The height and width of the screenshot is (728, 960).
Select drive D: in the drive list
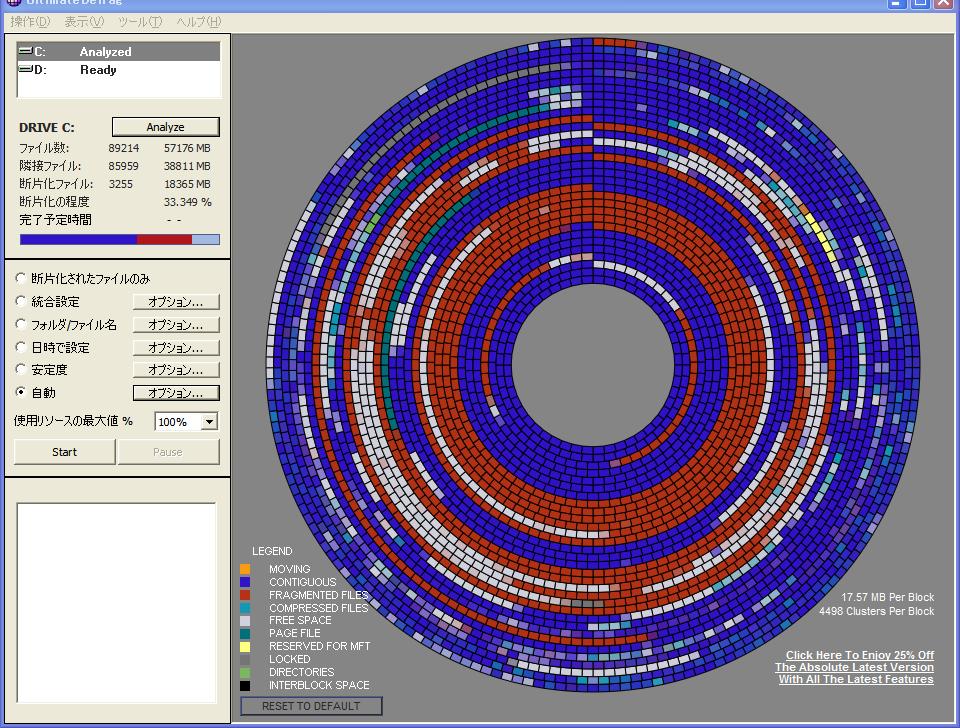(x=118, y=70)
